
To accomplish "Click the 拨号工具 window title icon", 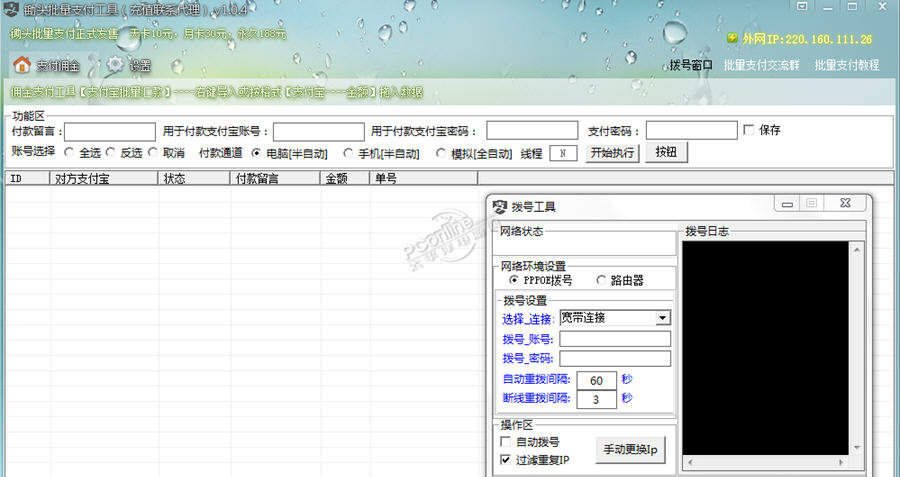I will pyautogui.click(x=499, y=206).
